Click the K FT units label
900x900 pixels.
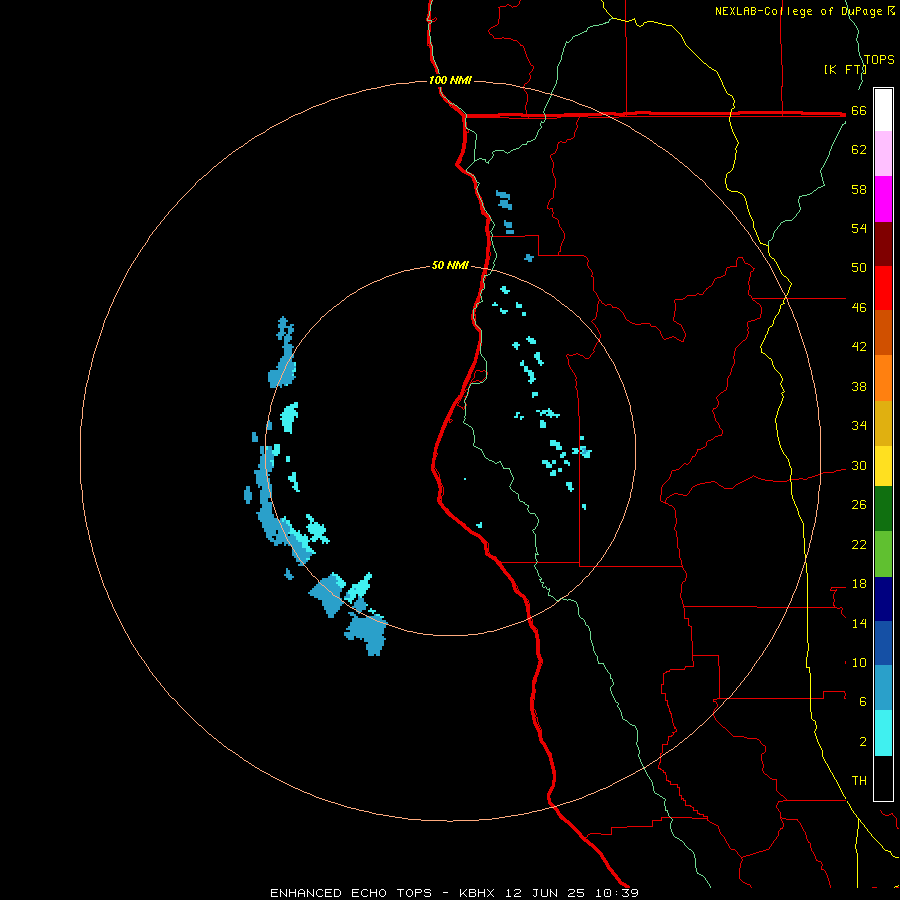(x=845, y=69)
